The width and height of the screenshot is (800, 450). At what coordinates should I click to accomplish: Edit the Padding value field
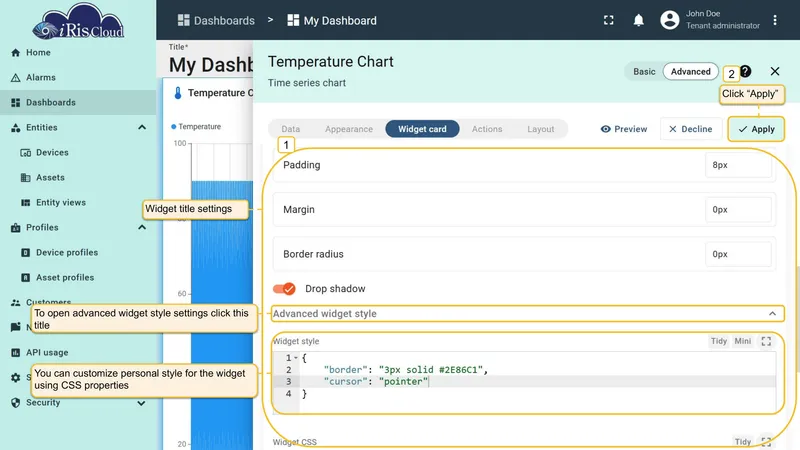click(738, 165)
